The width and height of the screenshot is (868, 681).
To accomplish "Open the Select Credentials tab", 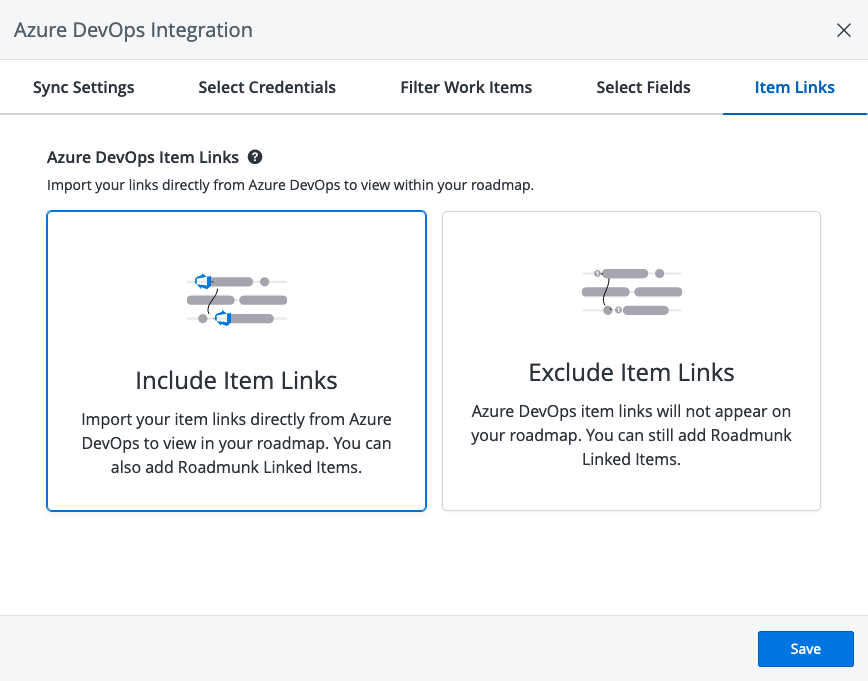I will pyautogui.click(x=267, y=87).
